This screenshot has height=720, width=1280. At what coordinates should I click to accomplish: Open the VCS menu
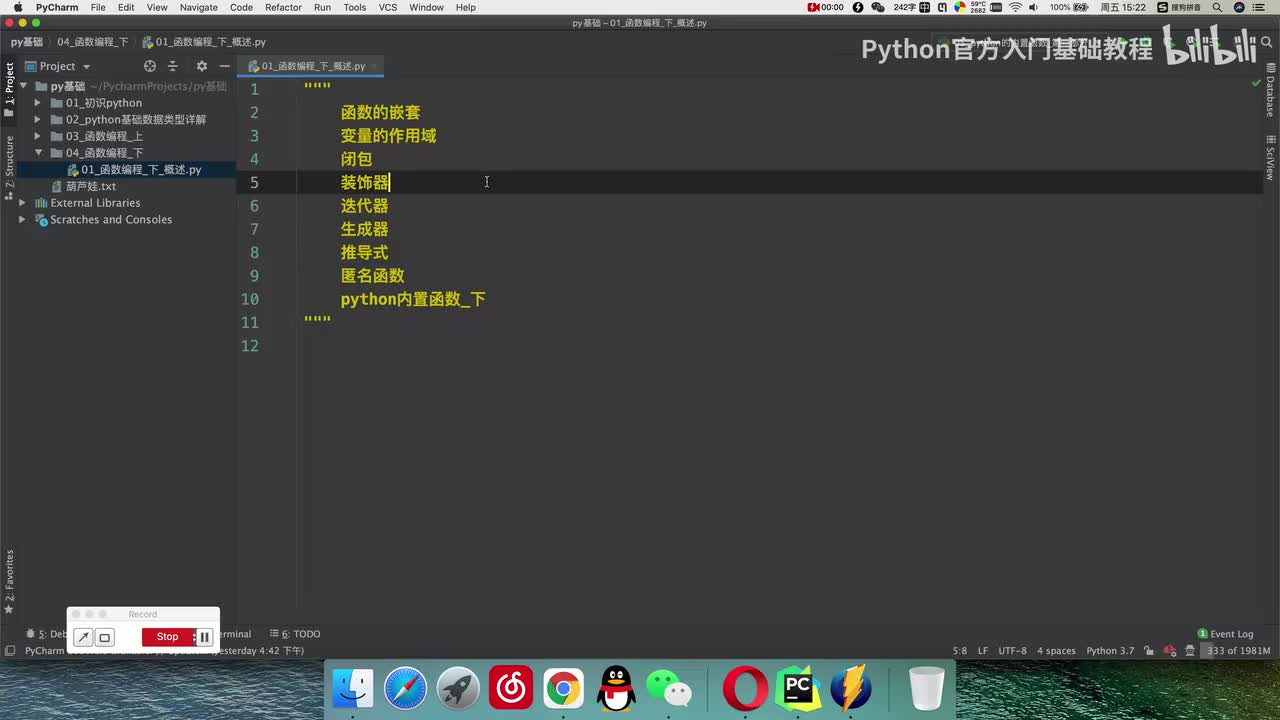pyautogui.click(x=387, y=7)
